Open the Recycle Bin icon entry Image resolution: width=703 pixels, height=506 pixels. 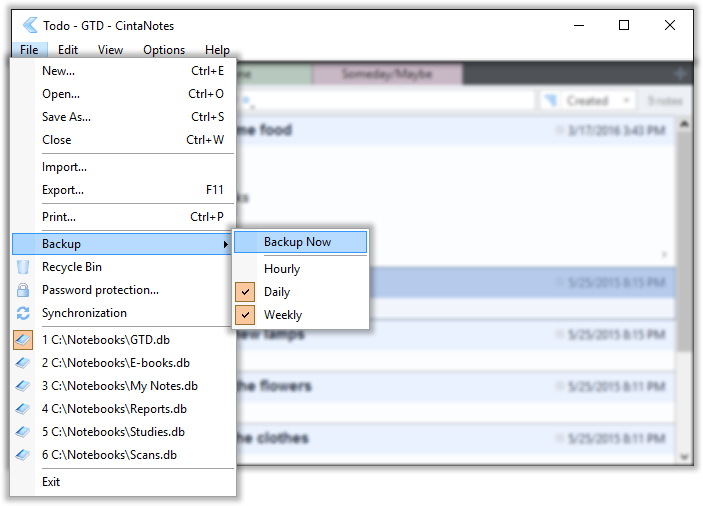tap(23, 267)
